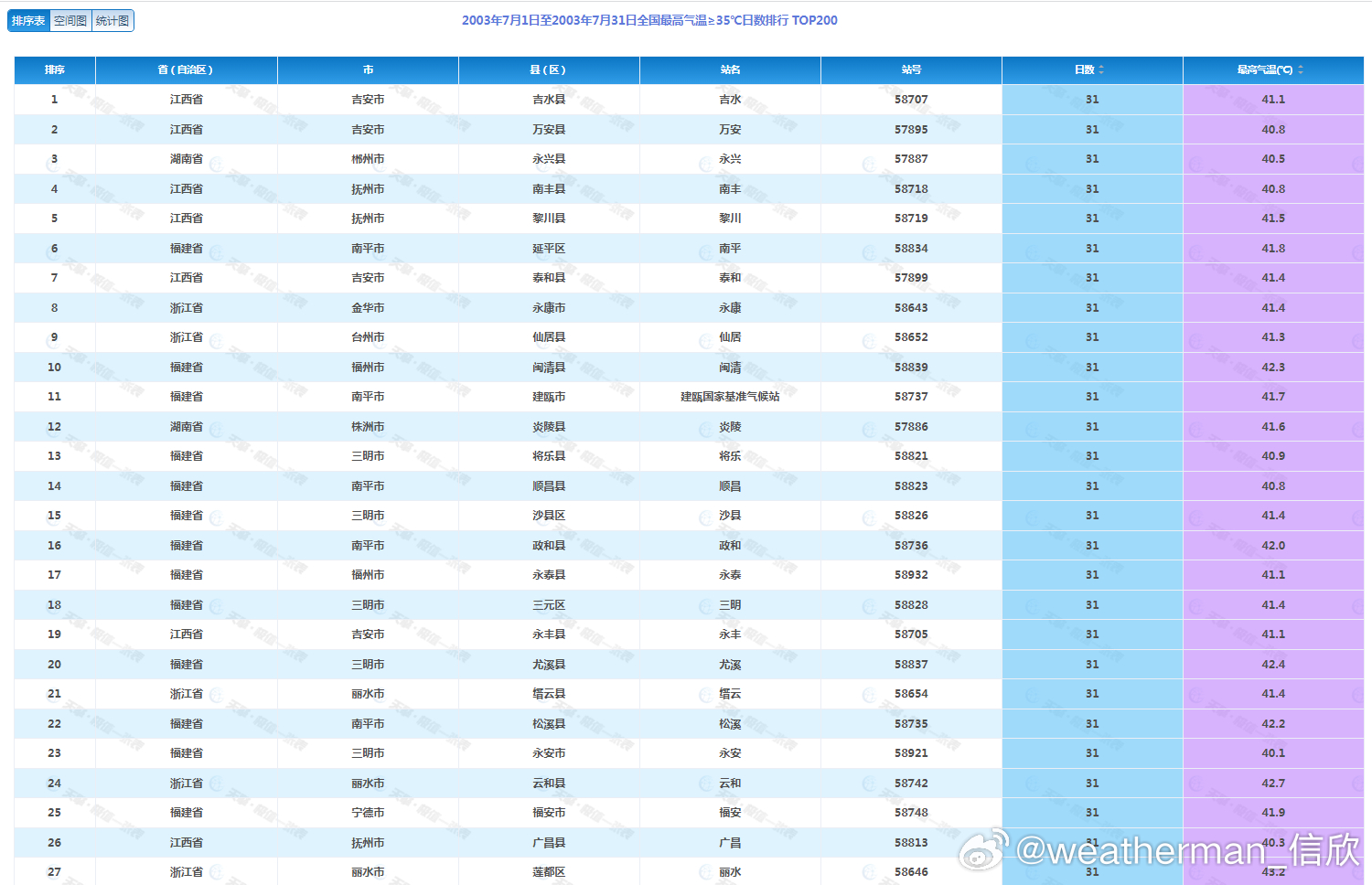
Task: Click rank number 13 in 排序 column
Action: pyautogui.click(x=54, y=456)
